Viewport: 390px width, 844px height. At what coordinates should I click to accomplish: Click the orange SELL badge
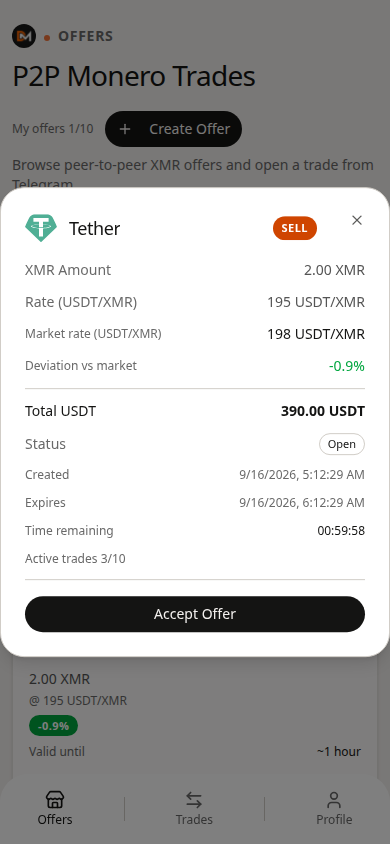pyautogui.click(x=295, y=228)
